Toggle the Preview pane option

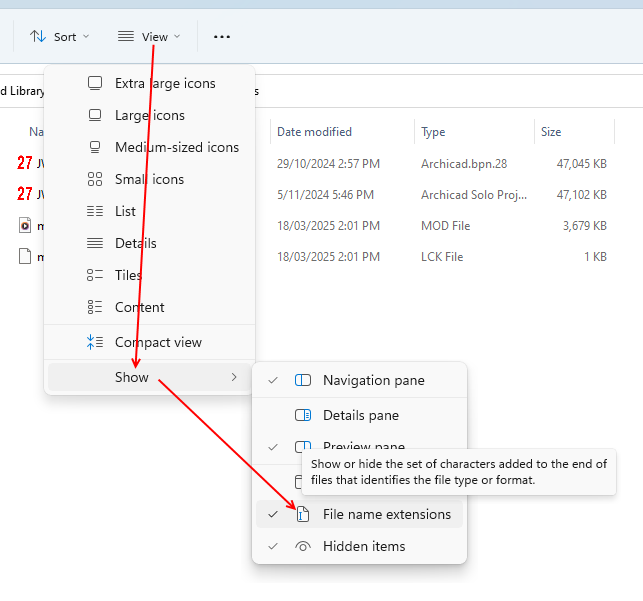pos(359,446)
